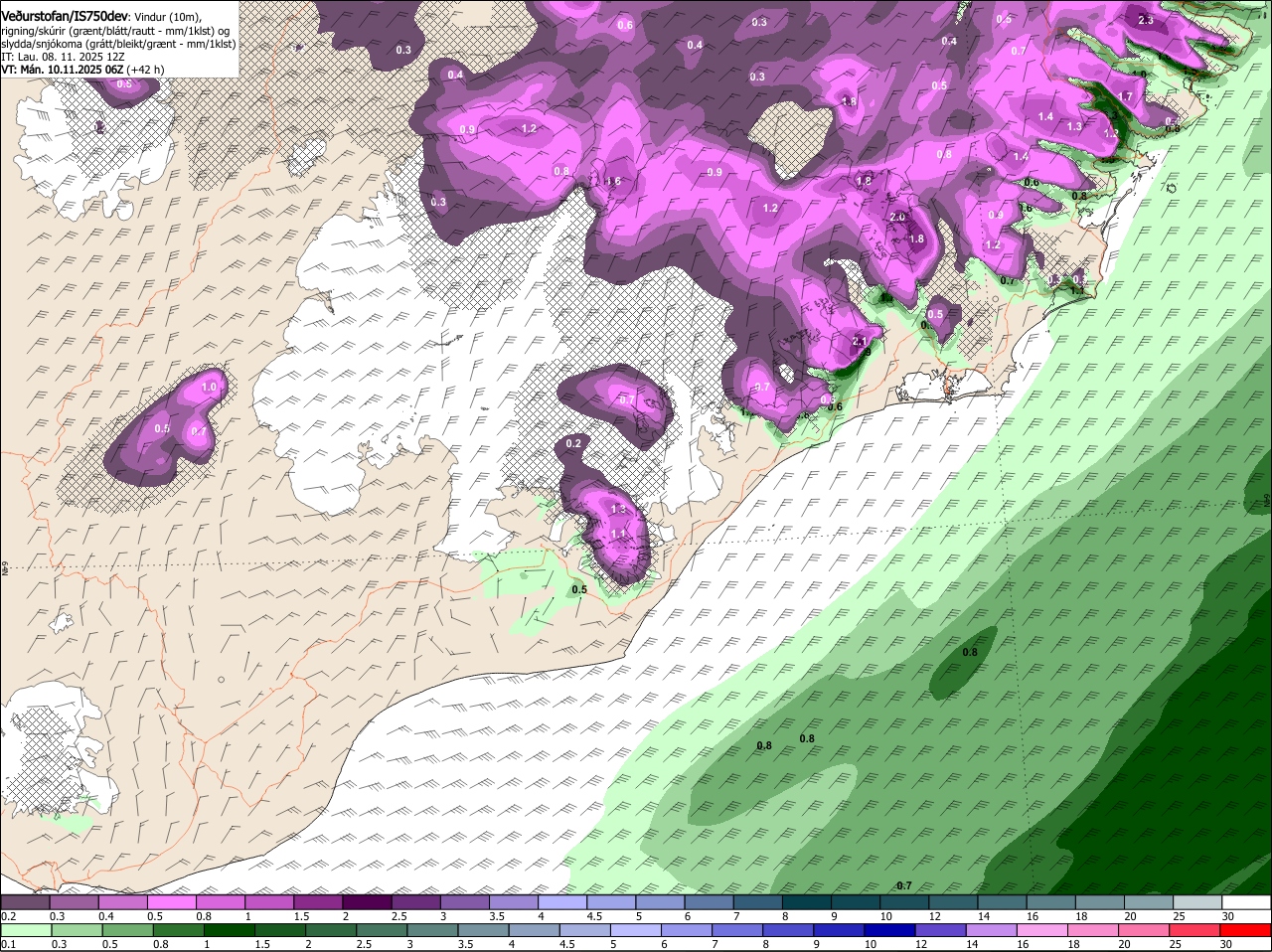Click the palest green bottom-row swatch labeled 0.1
The height and width of the screenshot is (952, 1272).
26,930
